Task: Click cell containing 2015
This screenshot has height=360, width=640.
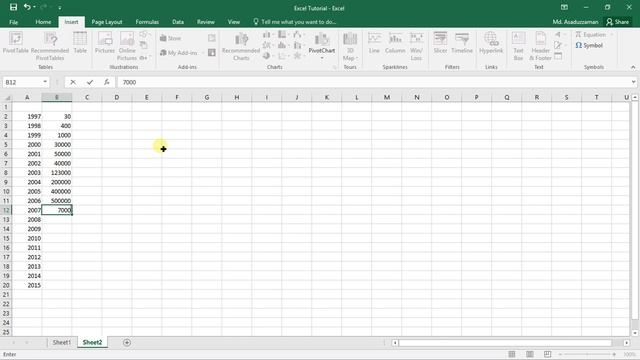Action: [x=27, y=285]
